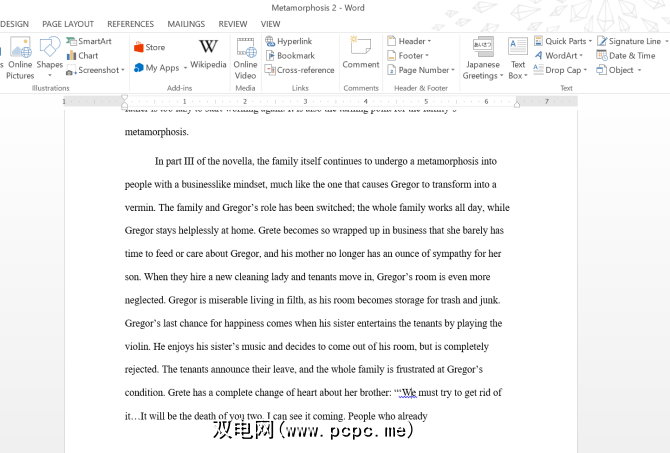Viewport: 670px width, 453px height.
Task: Open the Footer options
Action: (408, 56)
